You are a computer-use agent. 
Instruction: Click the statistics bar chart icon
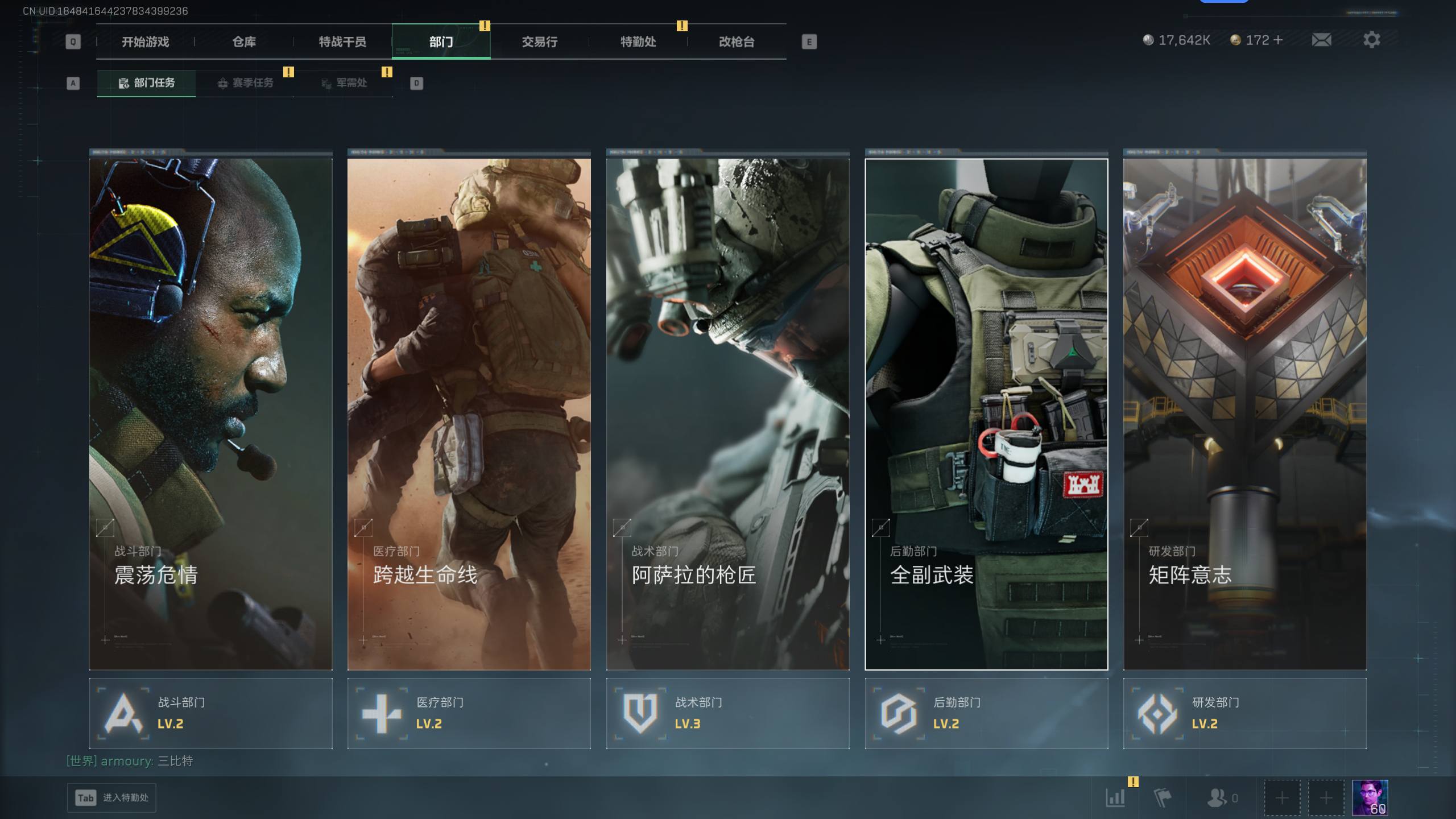(1115, 797)
